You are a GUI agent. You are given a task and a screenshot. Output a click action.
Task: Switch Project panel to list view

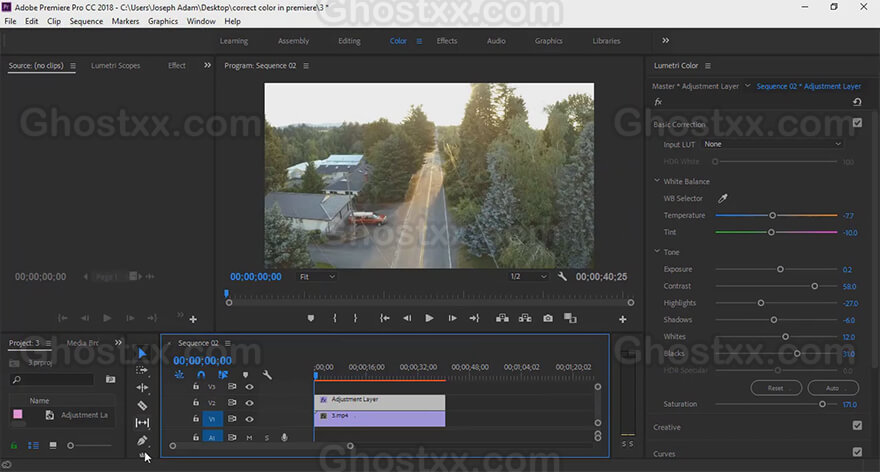(x=34, y=445)
